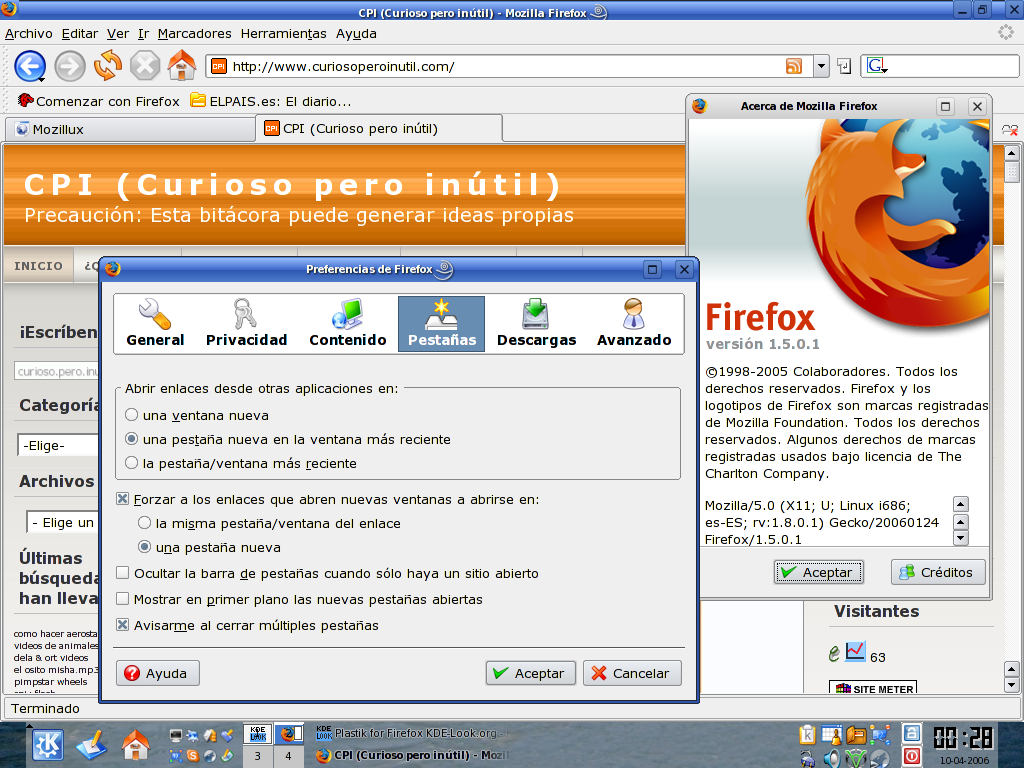Click the CPI (Curioso pero inútil) taskbar entry
Image resolution: width=1024 pixels, height=768 pixels.
(411, 755)
